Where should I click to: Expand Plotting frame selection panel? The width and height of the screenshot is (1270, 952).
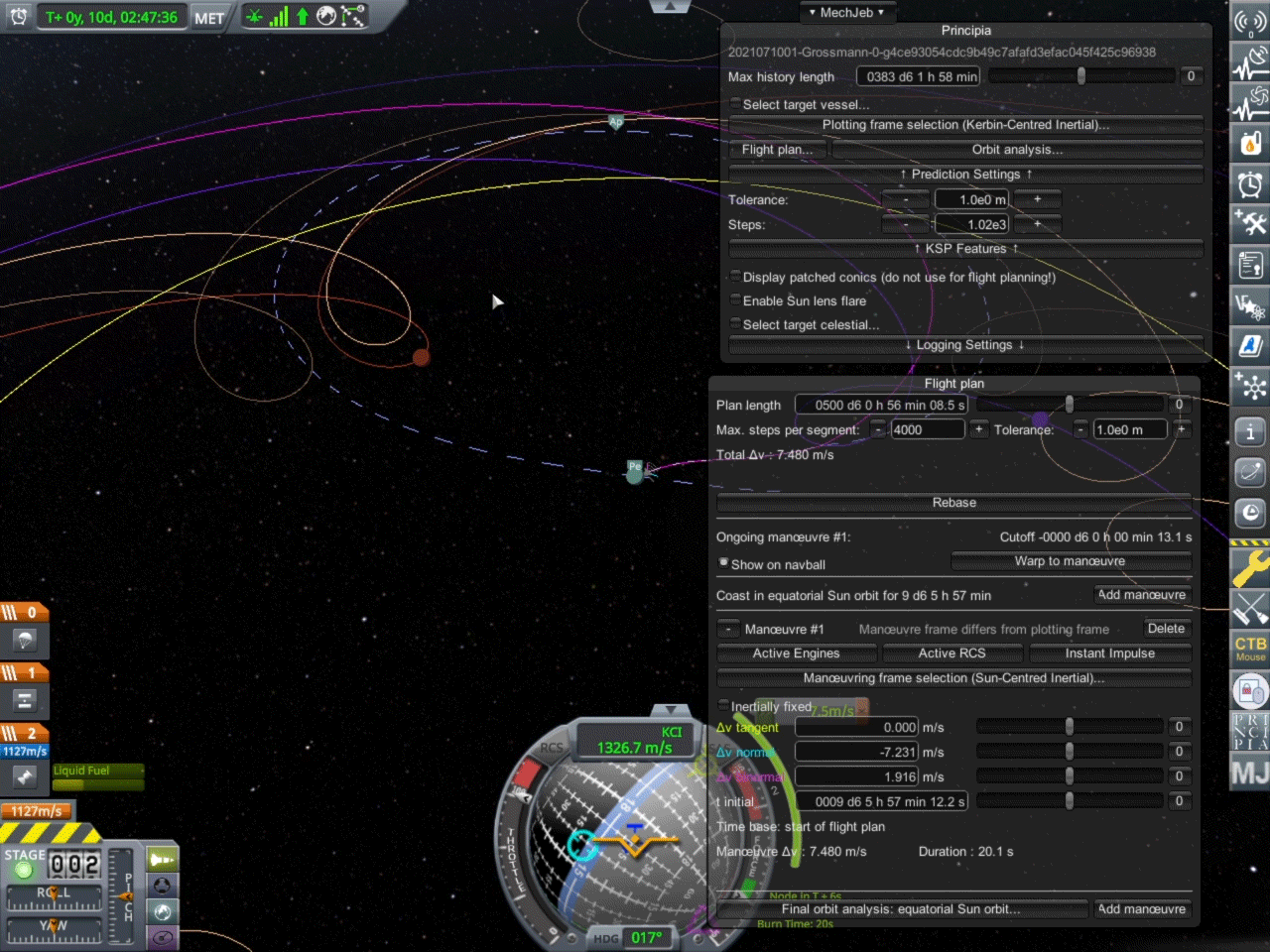[x=965, y=125]
